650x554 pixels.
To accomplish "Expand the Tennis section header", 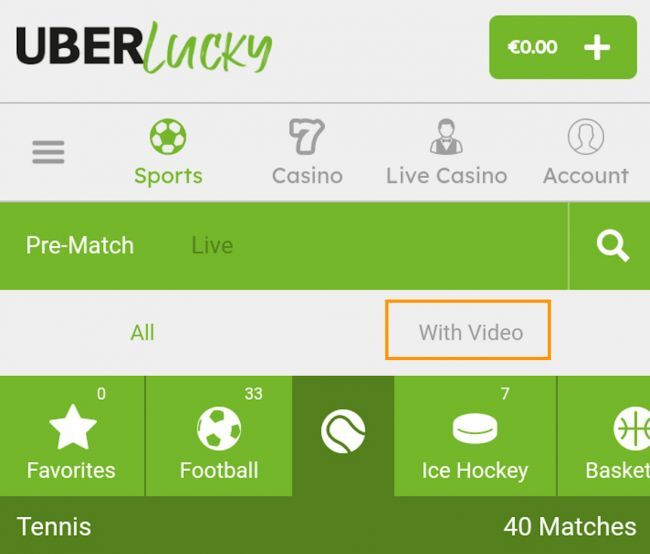I will pyautogui.click(x=325, y=525).
